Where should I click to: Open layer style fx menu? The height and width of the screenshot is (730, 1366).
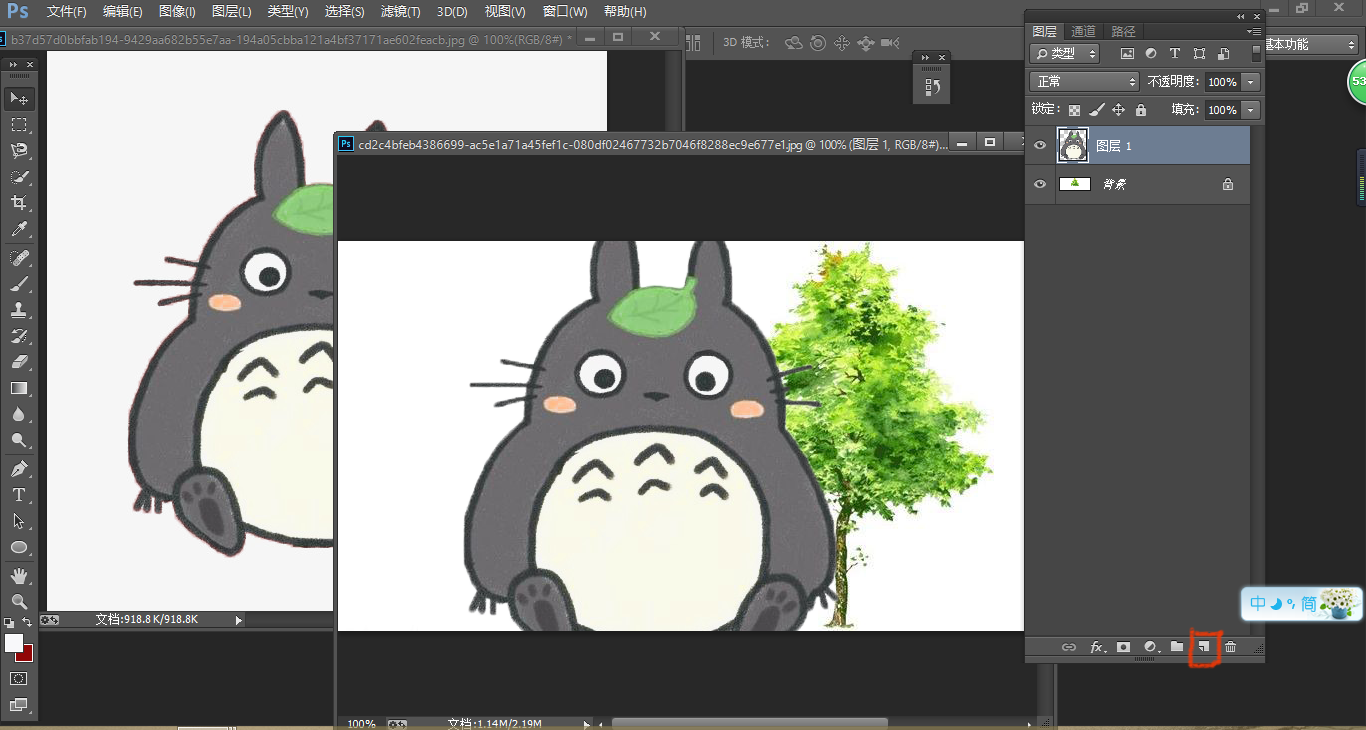pos(1097,647)
